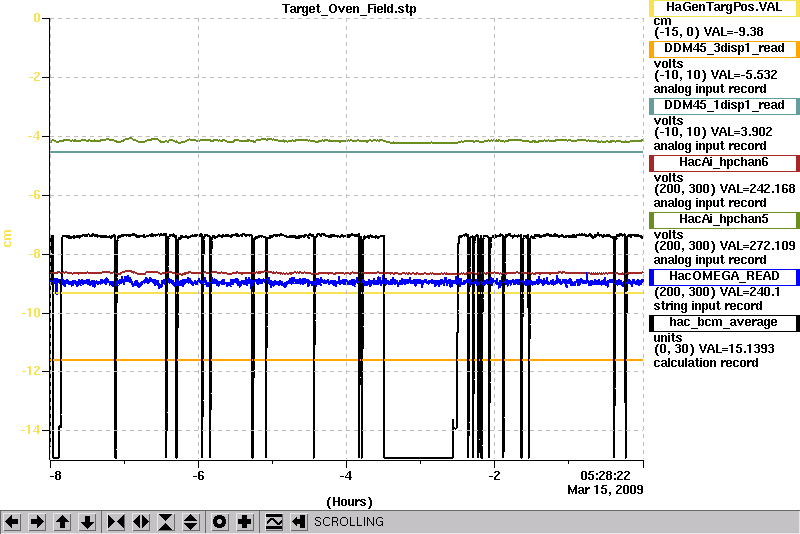This screenshot has width=800, height=534.
Task: Select the DDM45_1disp1_read legend curve button
Action: point(724,106)
